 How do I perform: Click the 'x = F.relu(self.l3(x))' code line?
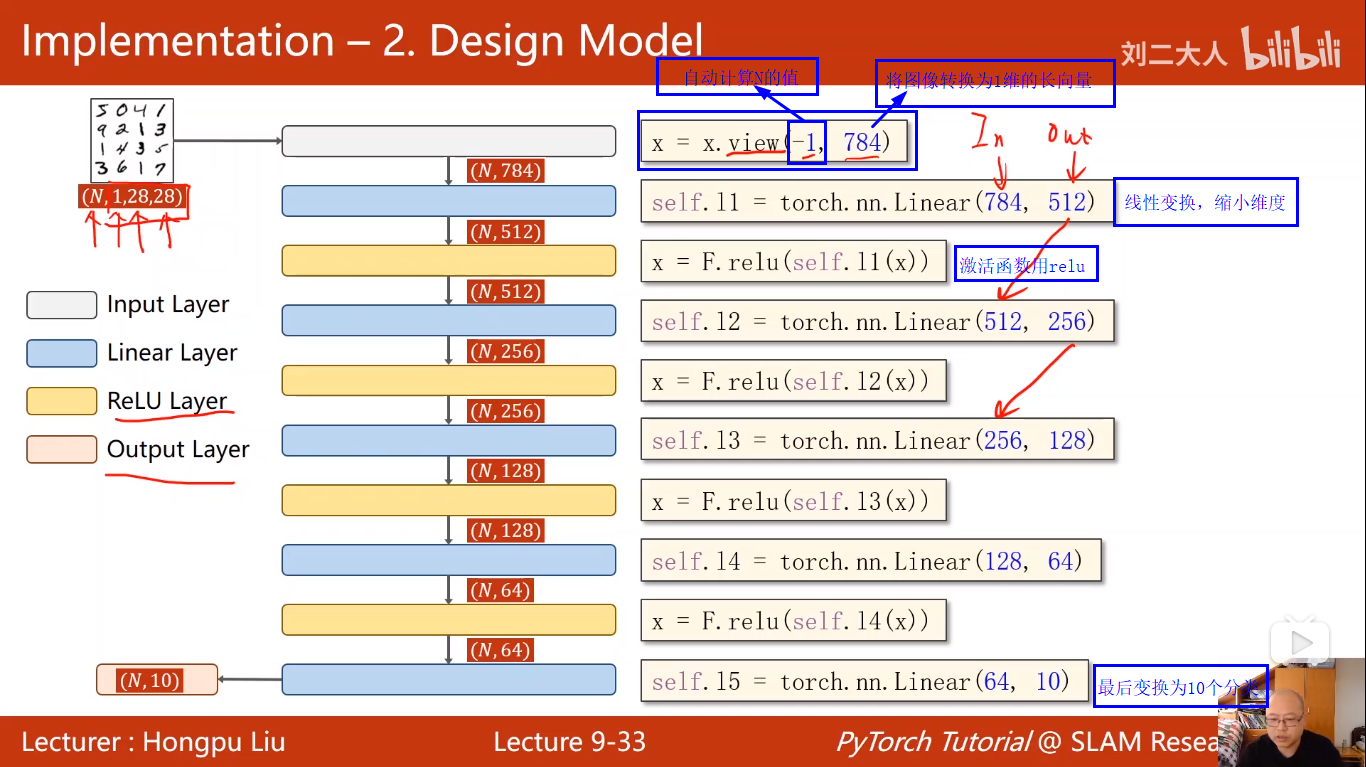coord(792,501)
